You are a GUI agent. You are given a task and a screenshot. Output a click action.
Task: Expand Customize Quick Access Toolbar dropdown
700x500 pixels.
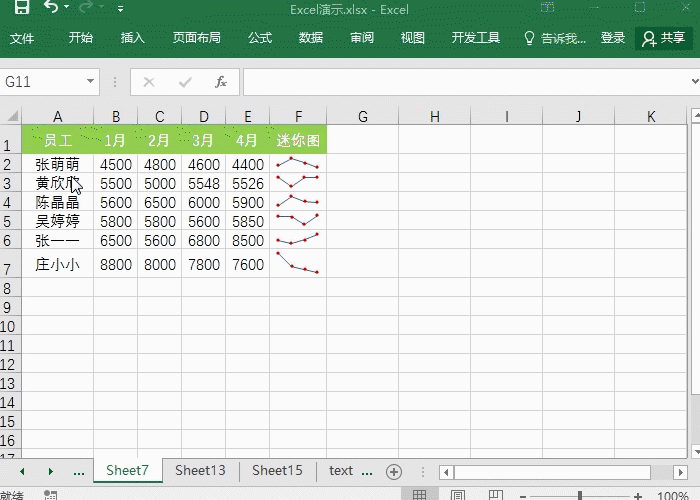click(121, 8)
